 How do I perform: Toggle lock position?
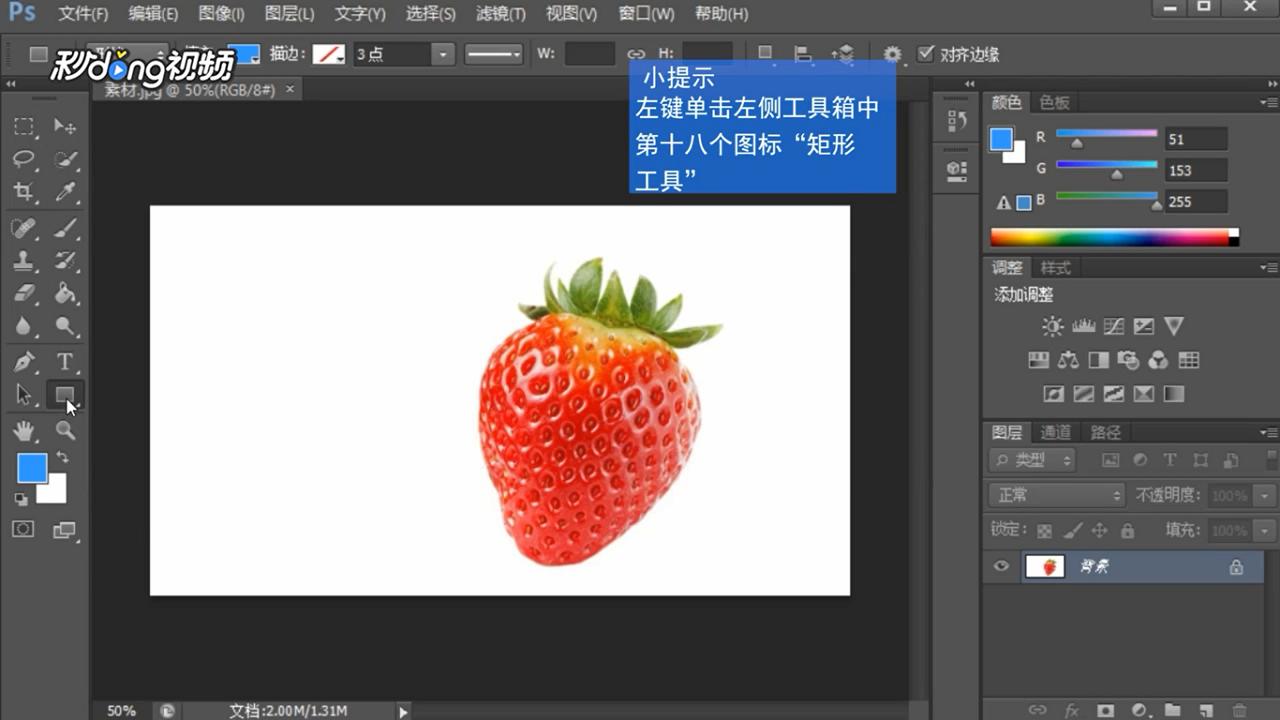coord(1099,530)
